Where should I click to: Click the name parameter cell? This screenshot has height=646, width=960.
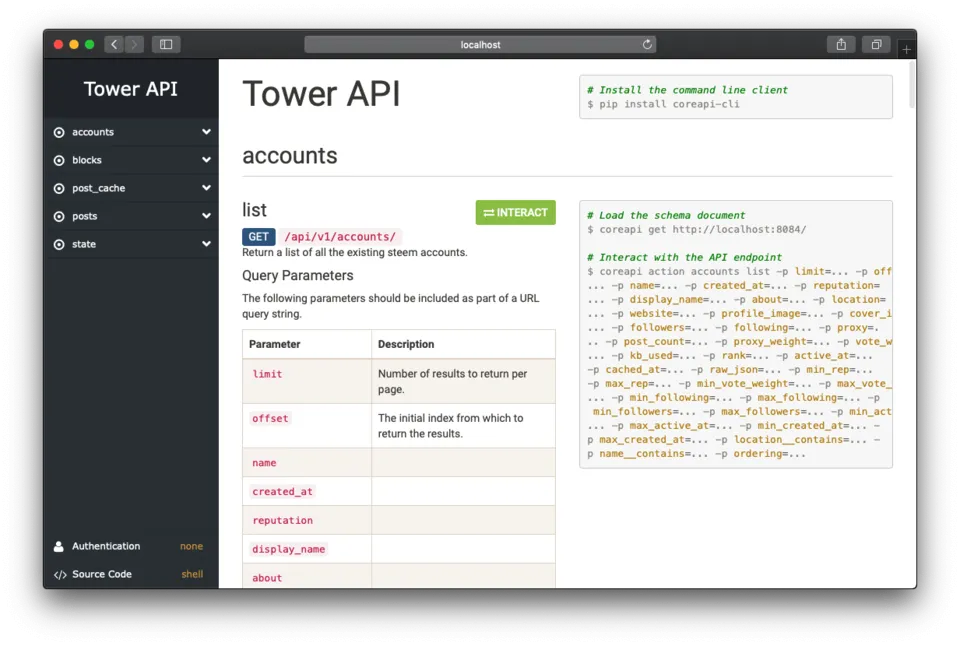tap(307, 463)
